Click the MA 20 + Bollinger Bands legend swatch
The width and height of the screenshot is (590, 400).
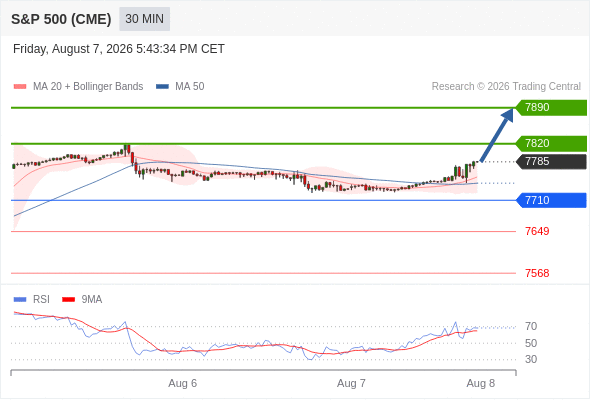20,87
